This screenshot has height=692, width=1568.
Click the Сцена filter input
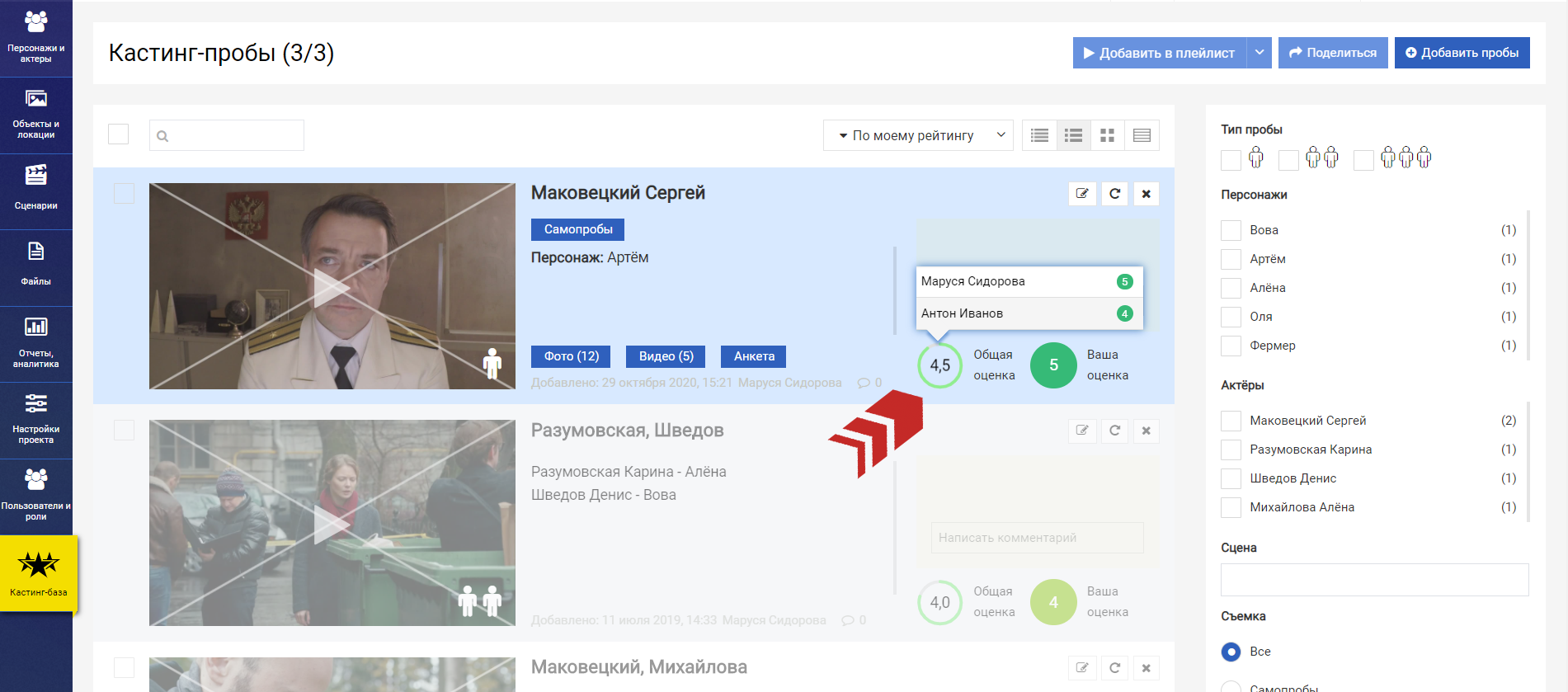[x=1374, y=580]
